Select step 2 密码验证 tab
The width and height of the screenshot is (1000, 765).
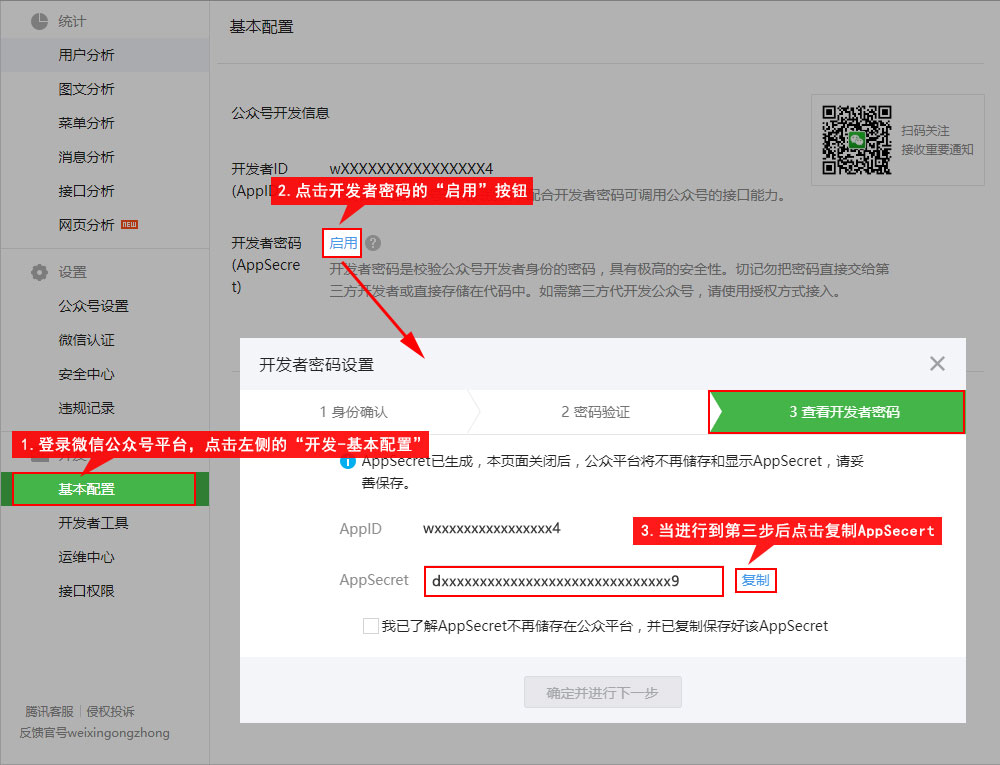pyautogui.click(x=595, y=412)
